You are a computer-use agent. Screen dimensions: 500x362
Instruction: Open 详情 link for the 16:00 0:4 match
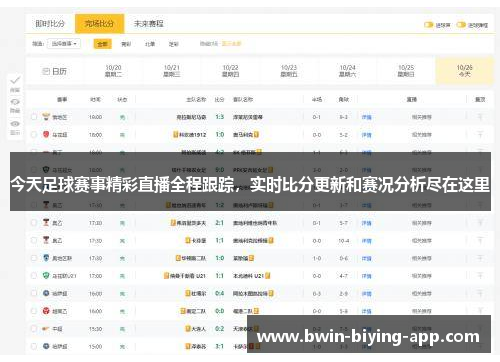click(366, 293)
